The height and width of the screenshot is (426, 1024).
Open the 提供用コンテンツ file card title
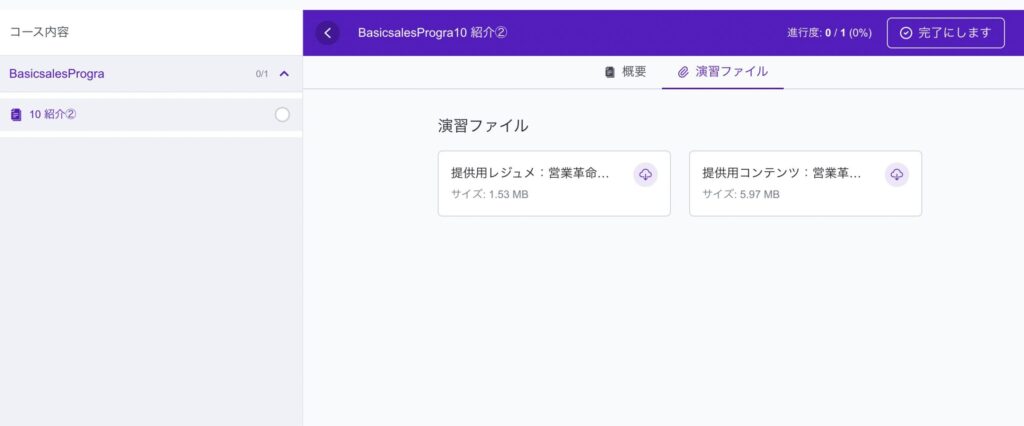(781, 173)
